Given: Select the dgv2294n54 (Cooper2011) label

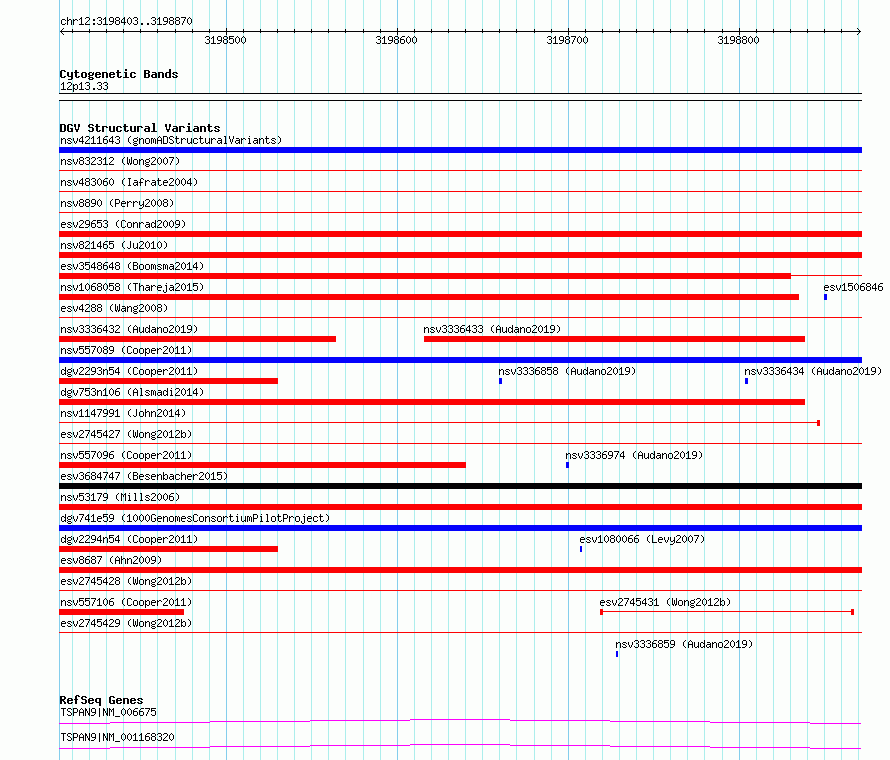Looking at the screenshot, I should point(129,539).
